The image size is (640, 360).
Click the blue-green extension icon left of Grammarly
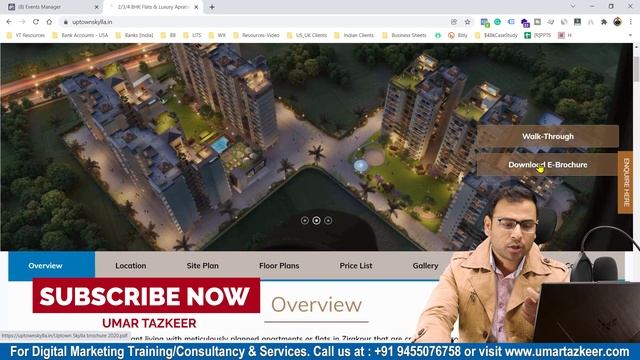pos(484,22)
